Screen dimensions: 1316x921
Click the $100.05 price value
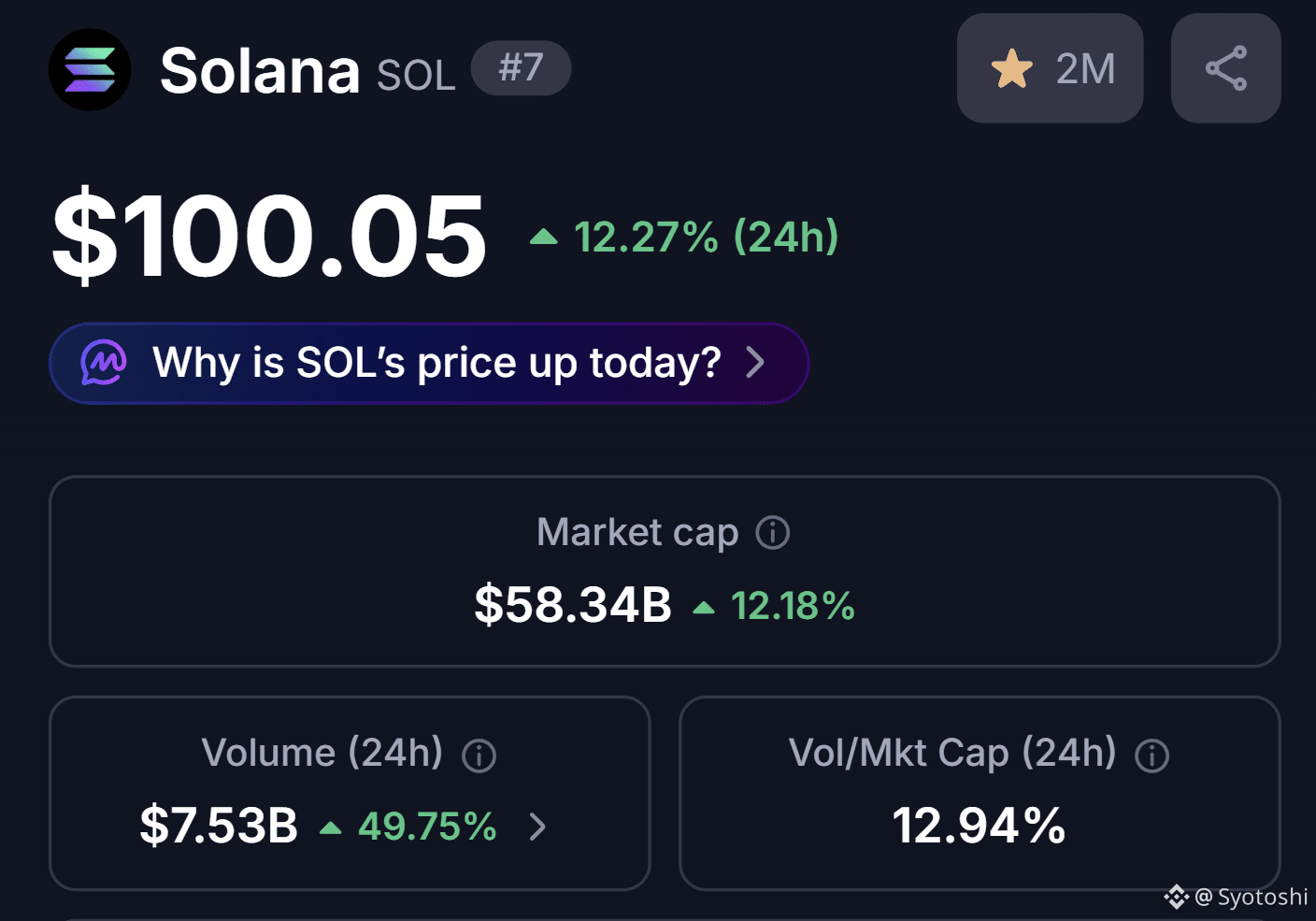269,236
